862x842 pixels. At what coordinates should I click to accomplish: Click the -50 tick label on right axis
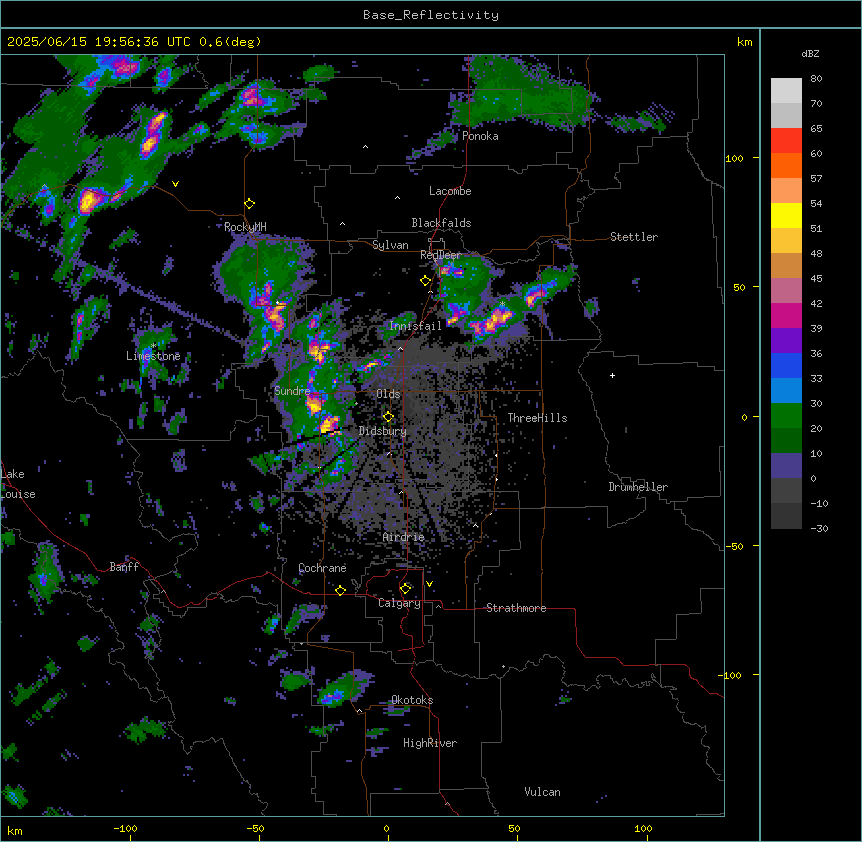point(734,546)
